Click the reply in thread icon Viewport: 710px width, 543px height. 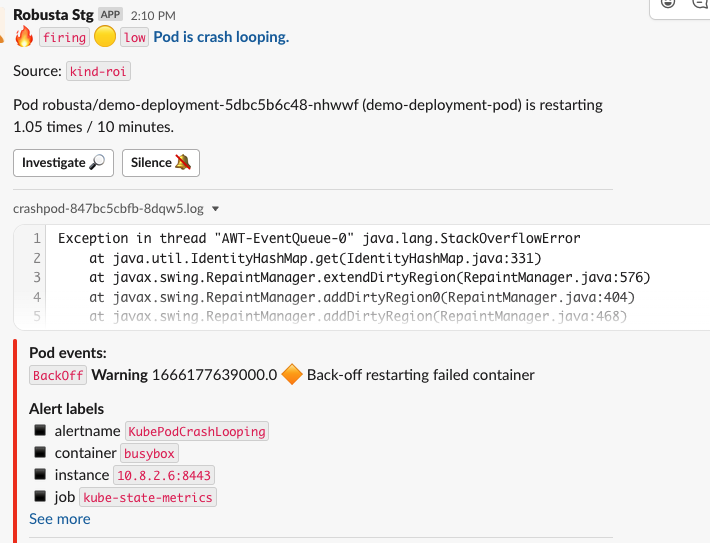700,4
